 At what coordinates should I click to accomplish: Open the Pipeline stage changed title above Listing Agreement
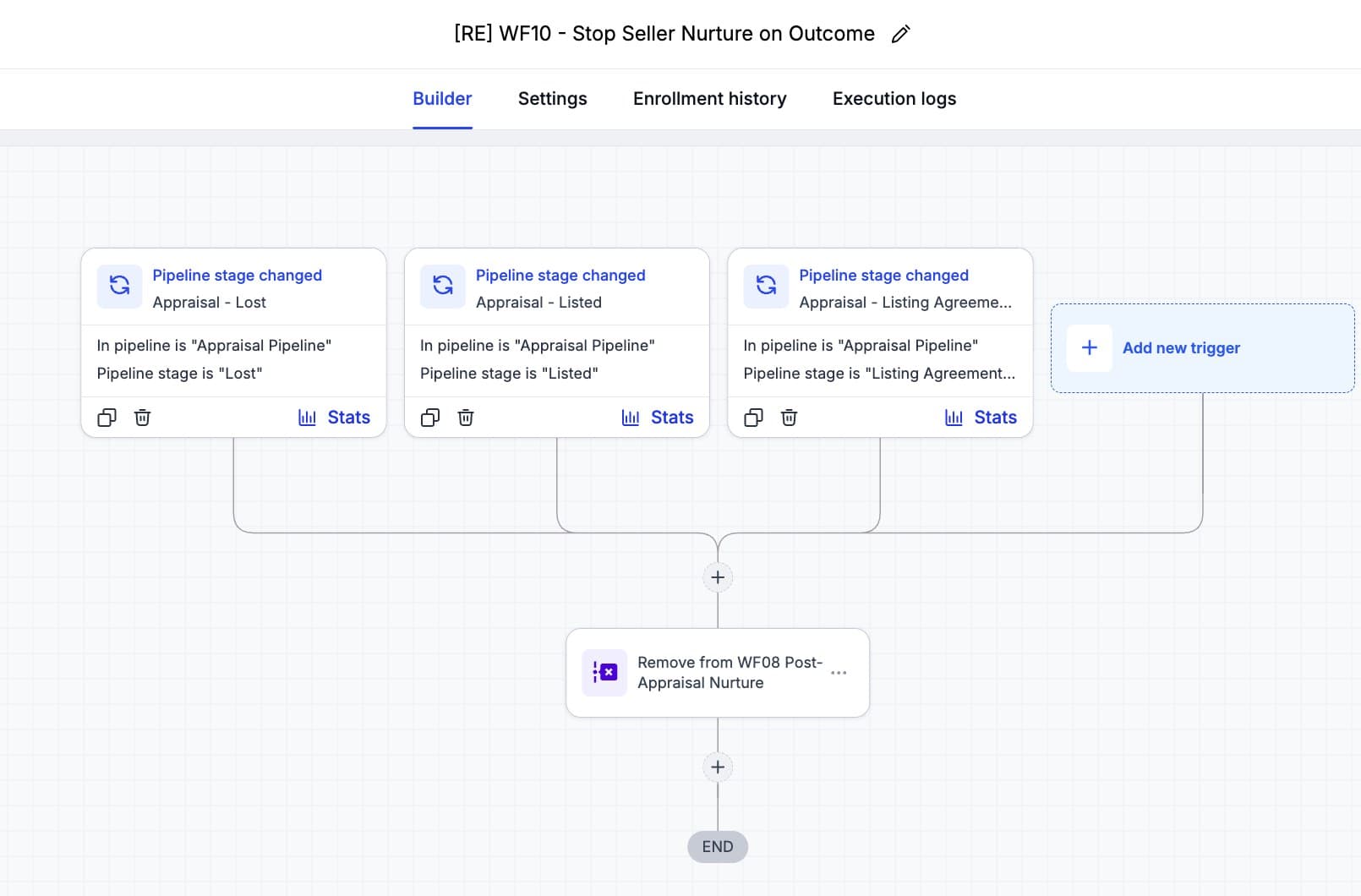tap(883, 276)
